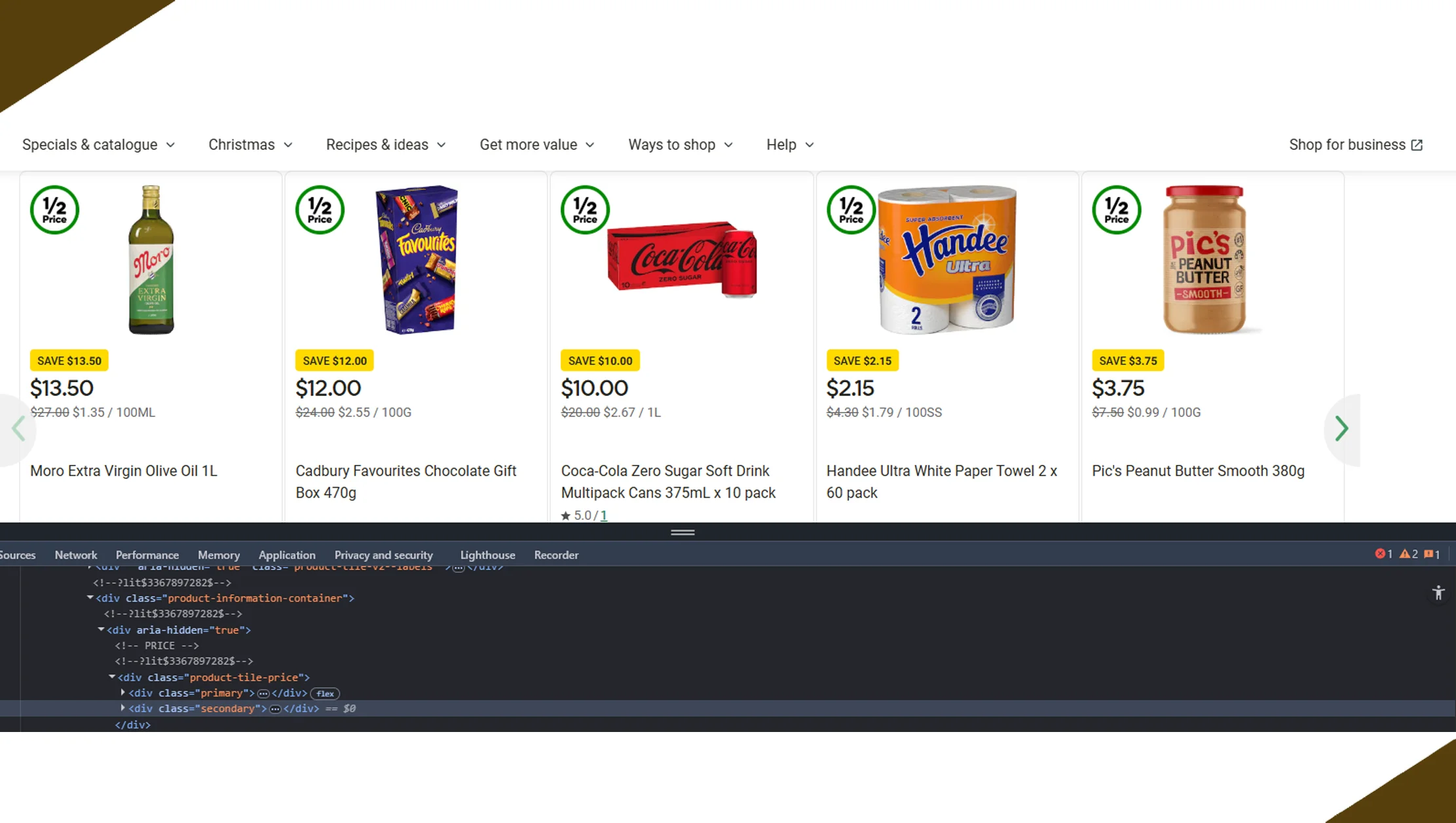
Task: Click the Coca-Cola review count link
Action: (x=603, y=515)
